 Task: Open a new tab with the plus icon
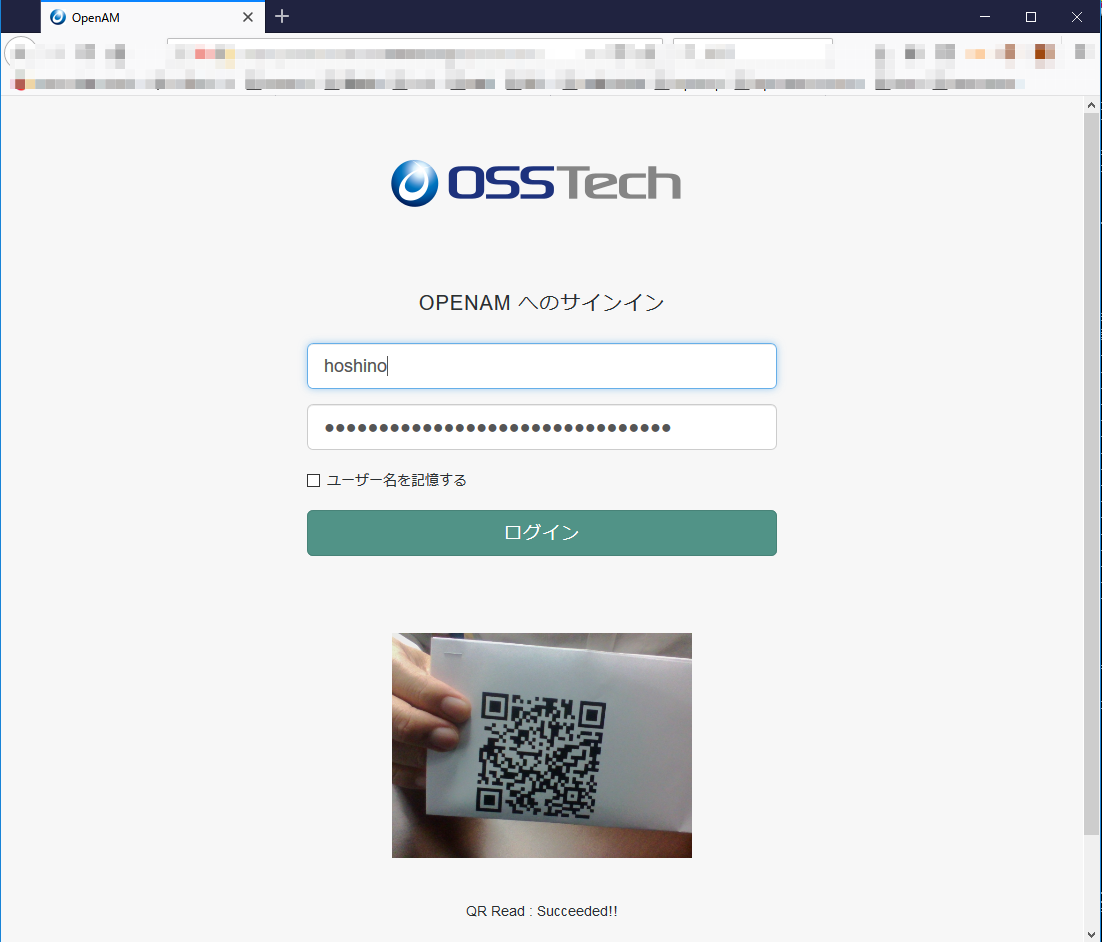(x=282, y=16)
